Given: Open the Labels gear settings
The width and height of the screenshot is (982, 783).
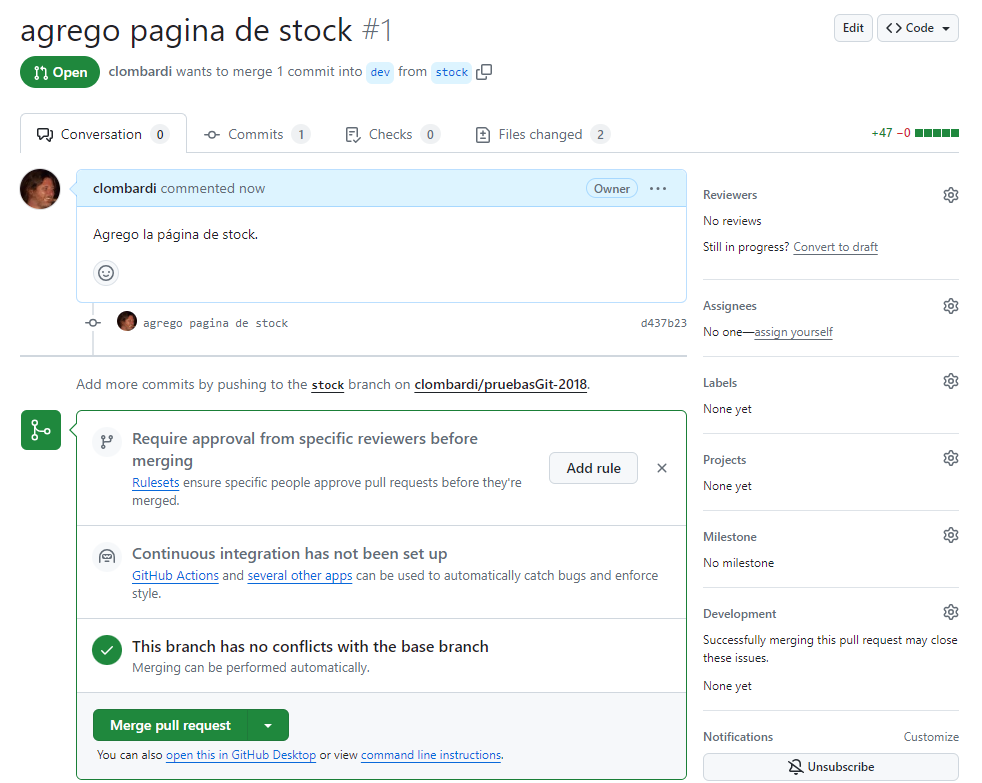Looking at the screenshot, I should 950,382.
